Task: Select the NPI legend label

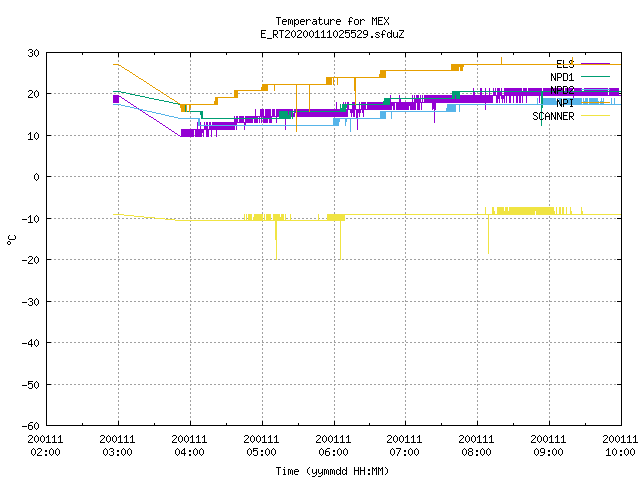Action: point(565,103)
